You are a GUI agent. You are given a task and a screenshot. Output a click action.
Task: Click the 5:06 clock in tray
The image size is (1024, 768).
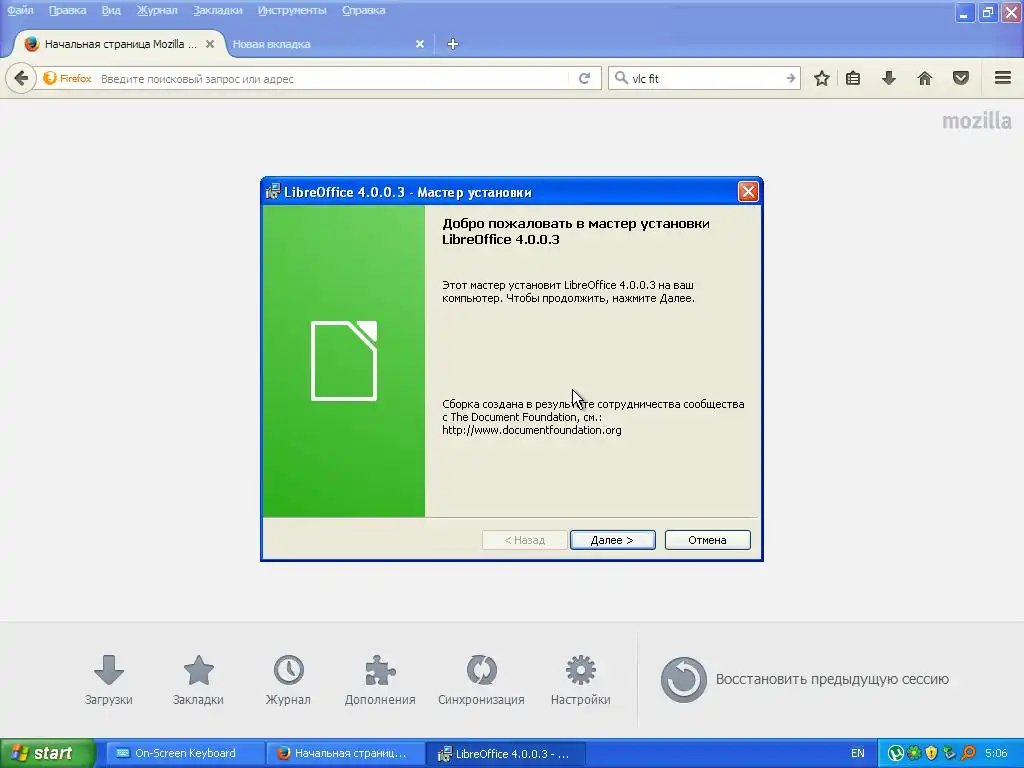coord(996,753)
